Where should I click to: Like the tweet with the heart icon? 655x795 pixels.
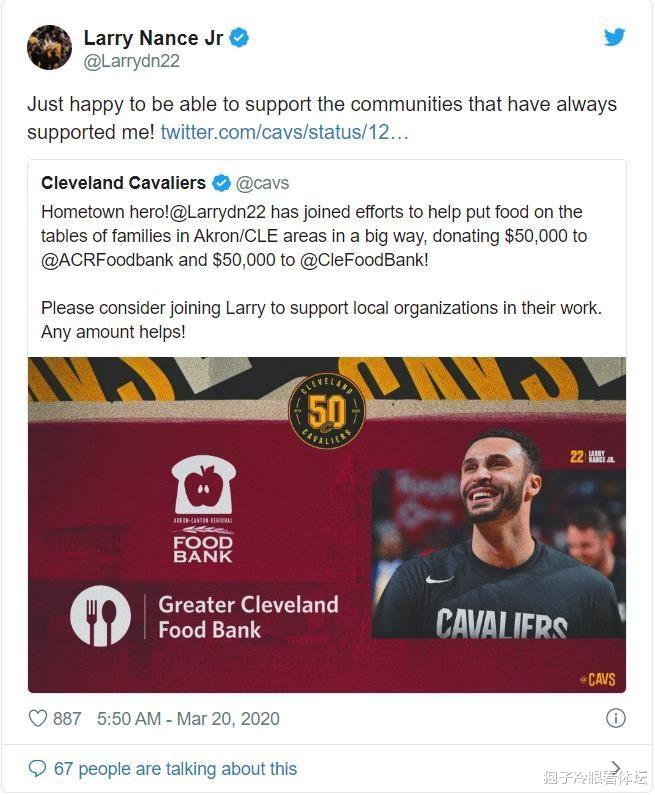[38, 718]
